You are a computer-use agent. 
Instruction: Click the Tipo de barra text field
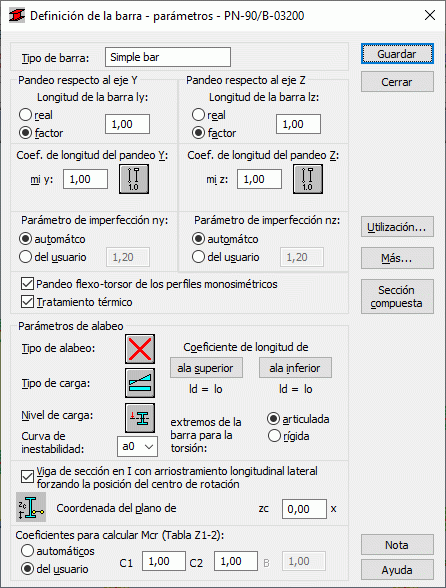point(168,57)
